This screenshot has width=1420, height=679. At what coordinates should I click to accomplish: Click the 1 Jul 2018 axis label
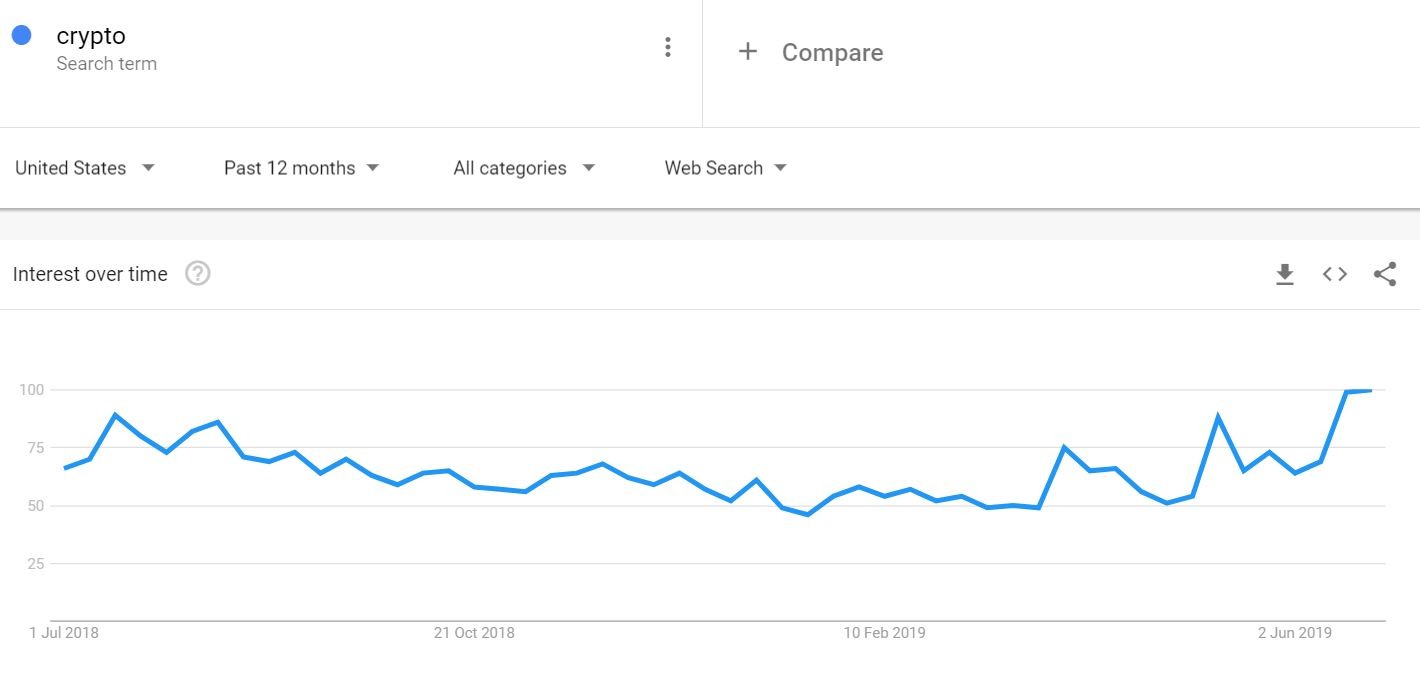(64, 632)
